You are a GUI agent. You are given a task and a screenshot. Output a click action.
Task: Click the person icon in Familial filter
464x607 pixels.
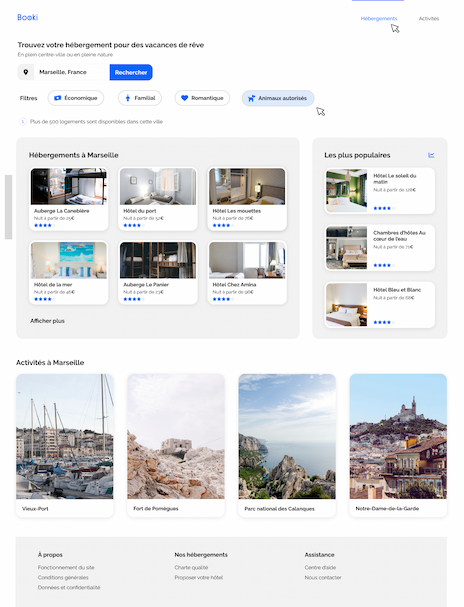click(x=128, y=98)
